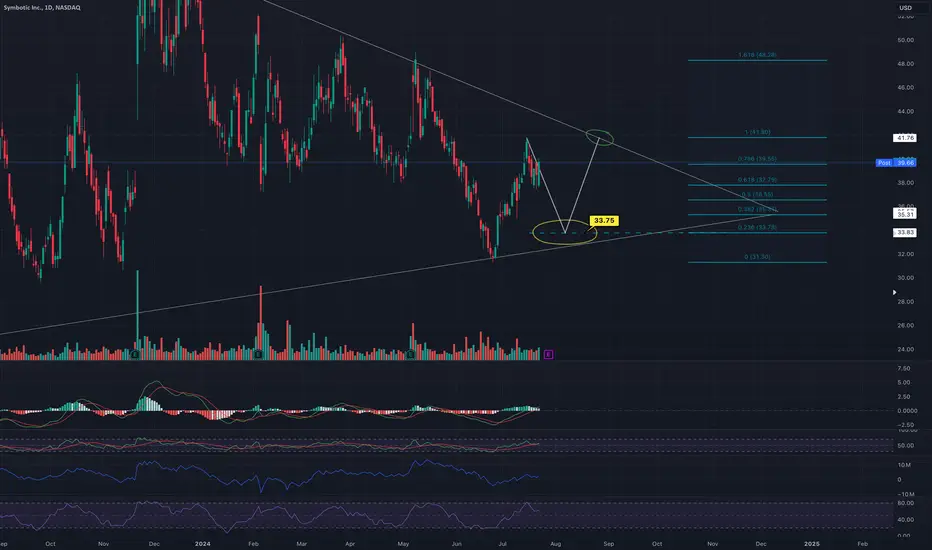Click the 30.00 price scale value
This screenshot has height=550, width=932.
coord(905,278)
